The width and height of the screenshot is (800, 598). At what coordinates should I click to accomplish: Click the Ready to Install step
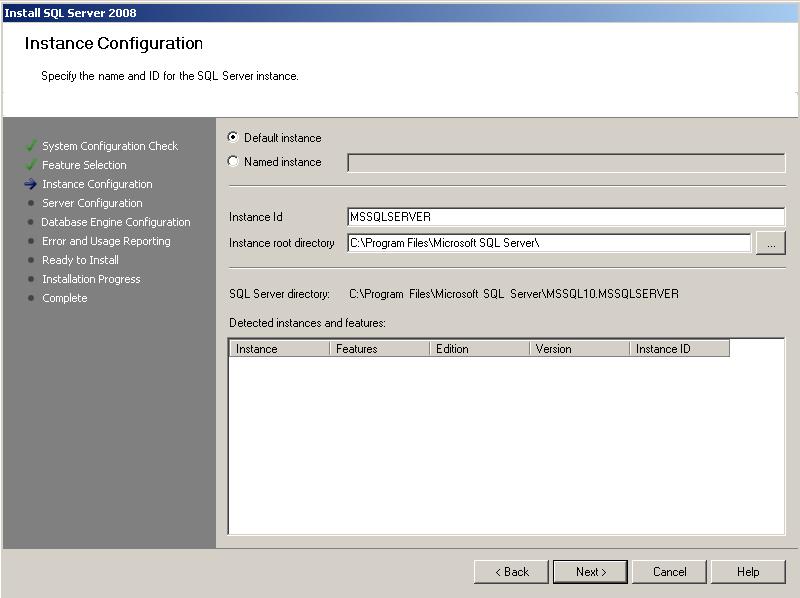point(80,260)
